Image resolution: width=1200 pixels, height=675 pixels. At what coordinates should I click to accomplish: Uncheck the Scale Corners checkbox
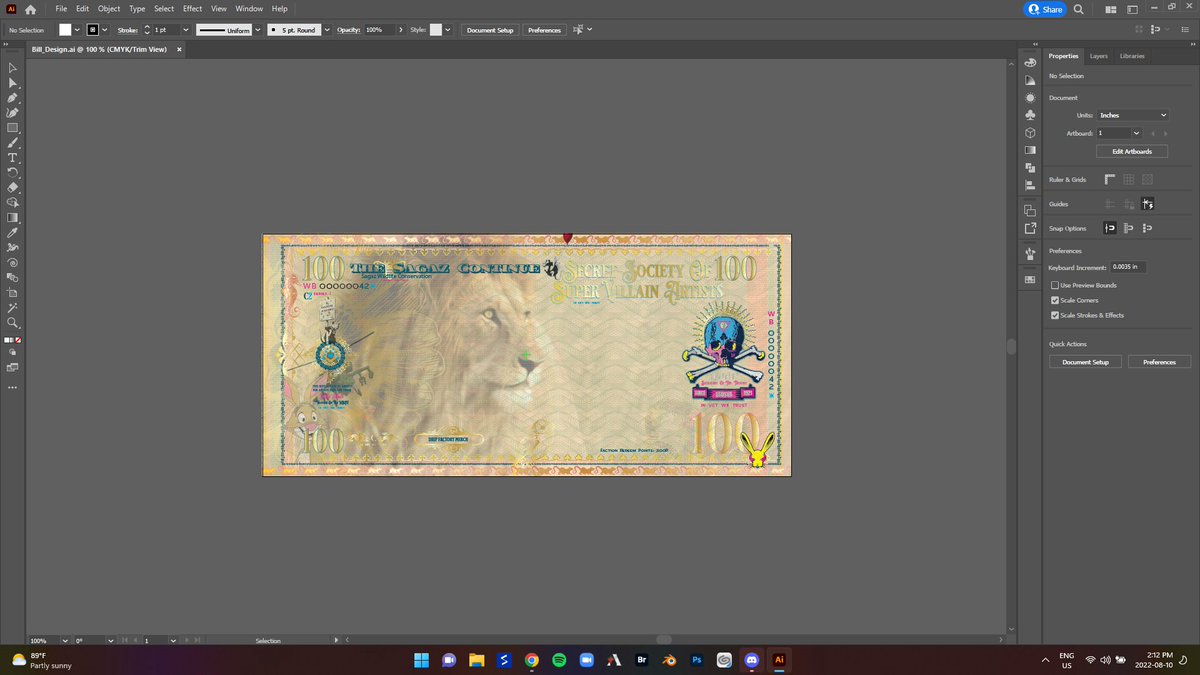(x=1055, y=300)
